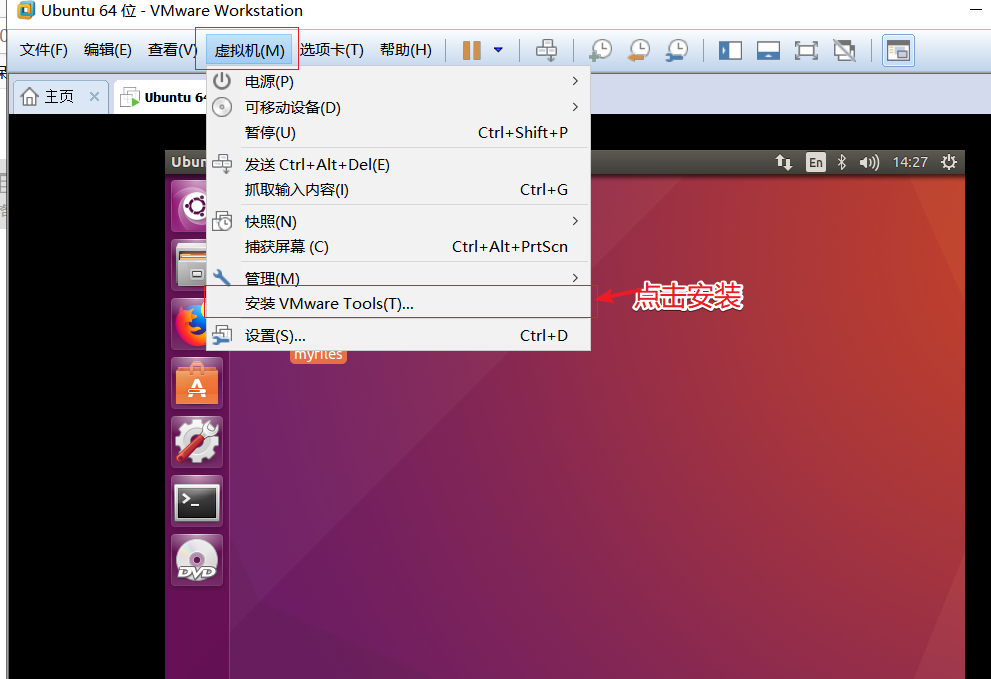Launch Firefox from the Ubuntu launcher

tap(190, 324)
